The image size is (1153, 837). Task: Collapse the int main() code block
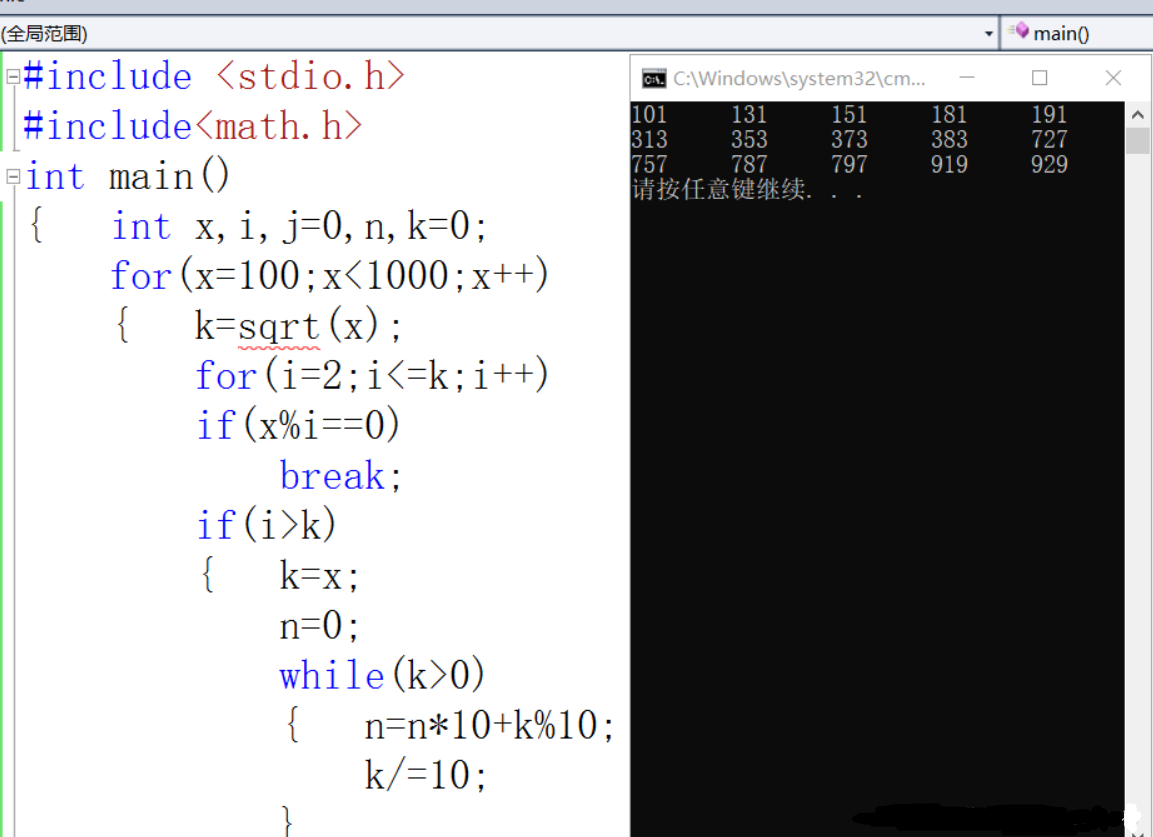(13, 177)
